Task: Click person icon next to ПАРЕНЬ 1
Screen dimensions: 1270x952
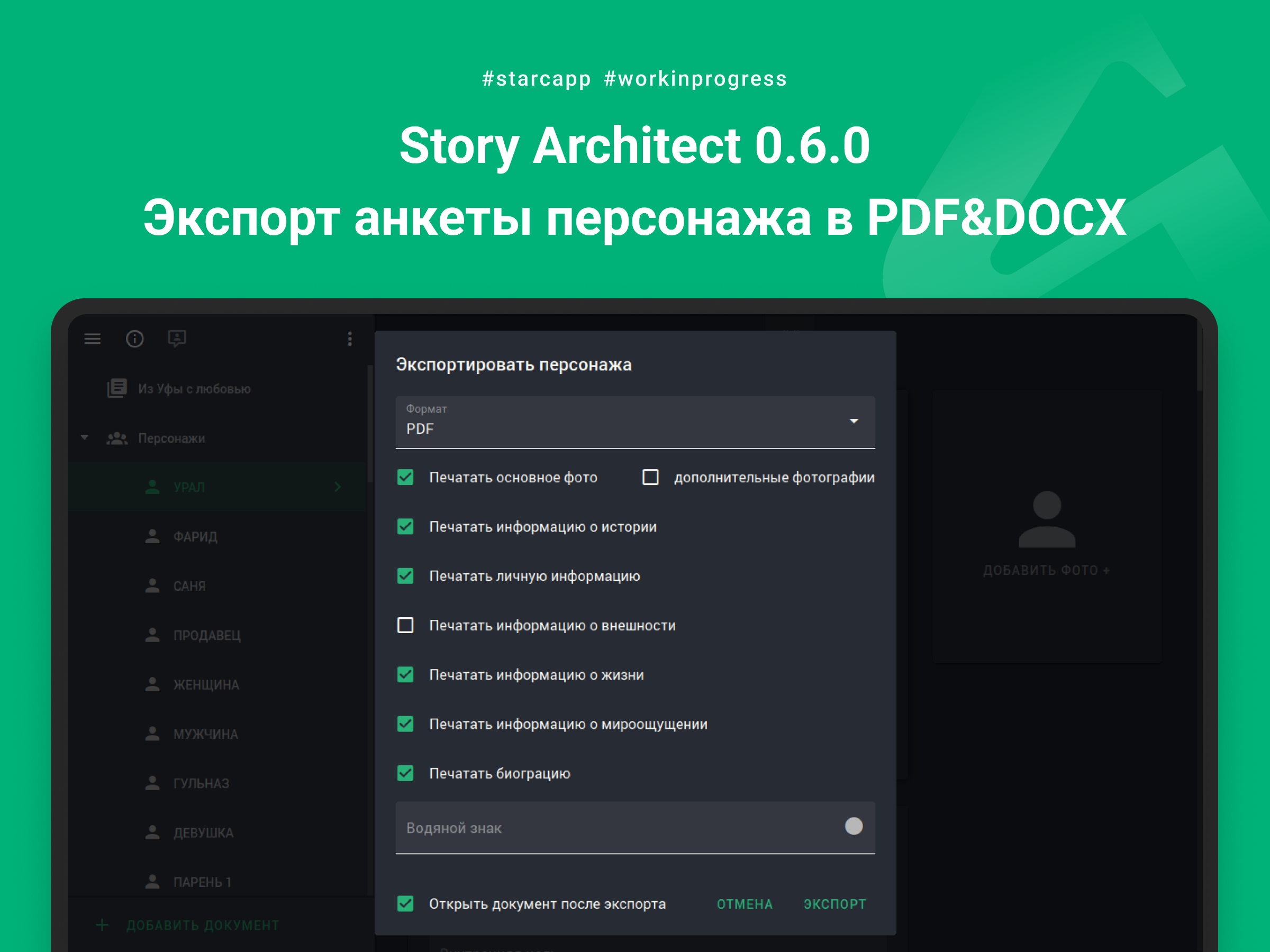Action: tap(152, 882)
